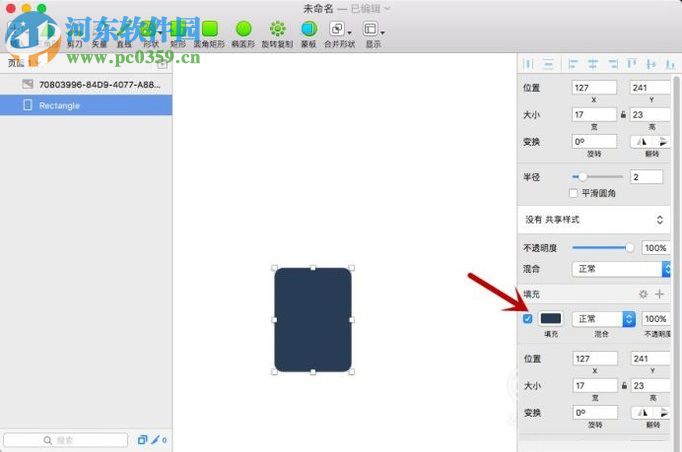
Task: Align layer to bottom edge
Action: (670, 64)
